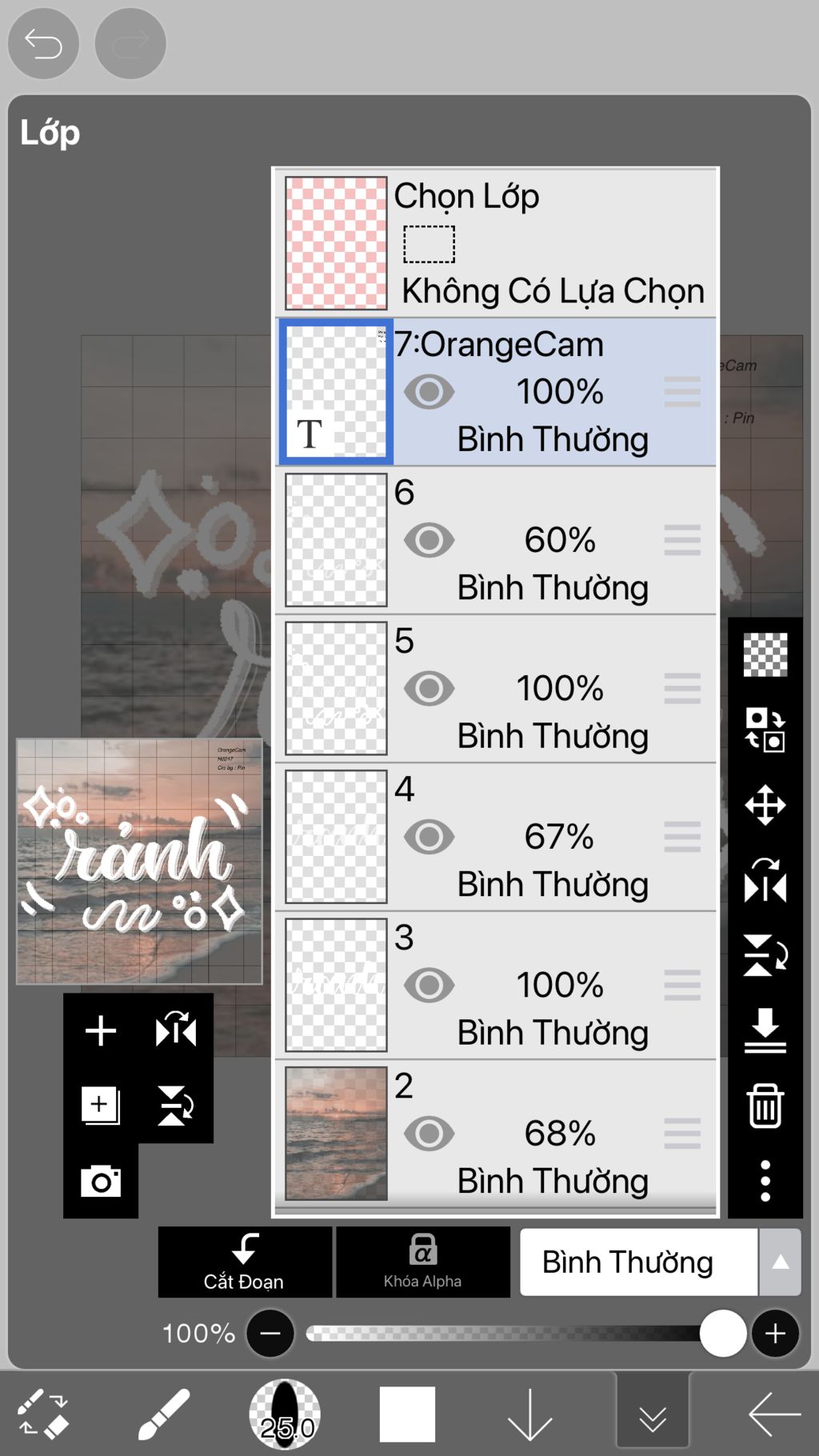The width and height of the screenshot is (819, 1456).
Task: Hide layer 7:OrangeCam with its eye icon
Action: 429,392
